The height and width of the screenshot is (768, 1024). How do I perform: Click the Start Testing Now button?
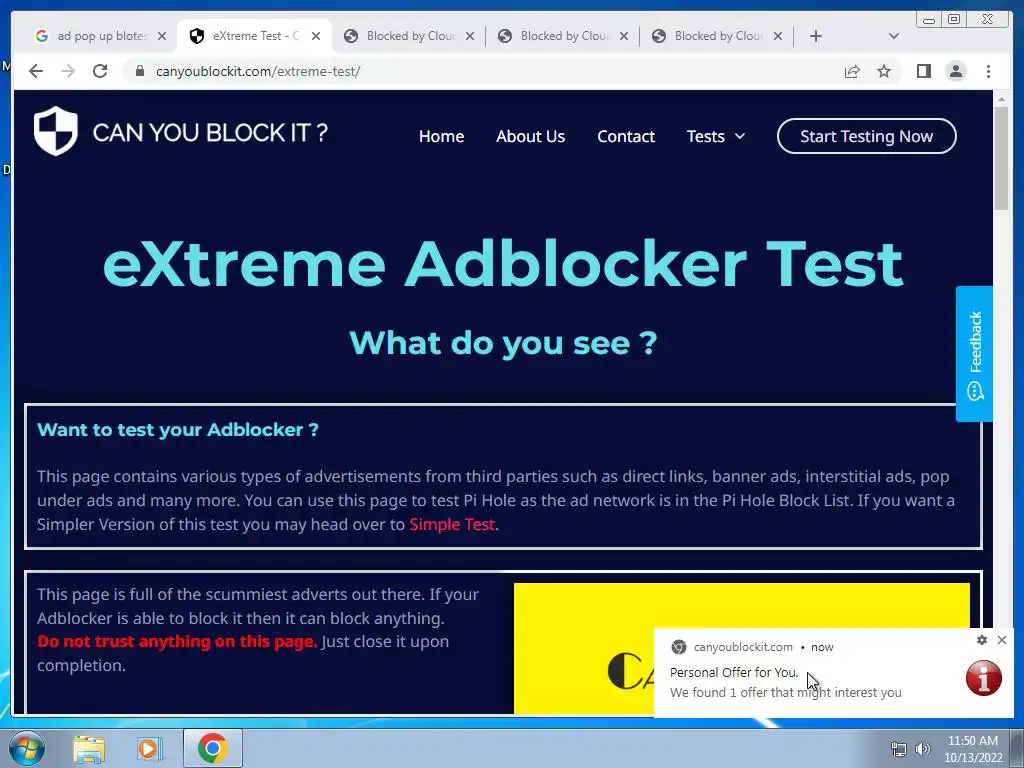[867, 136]
